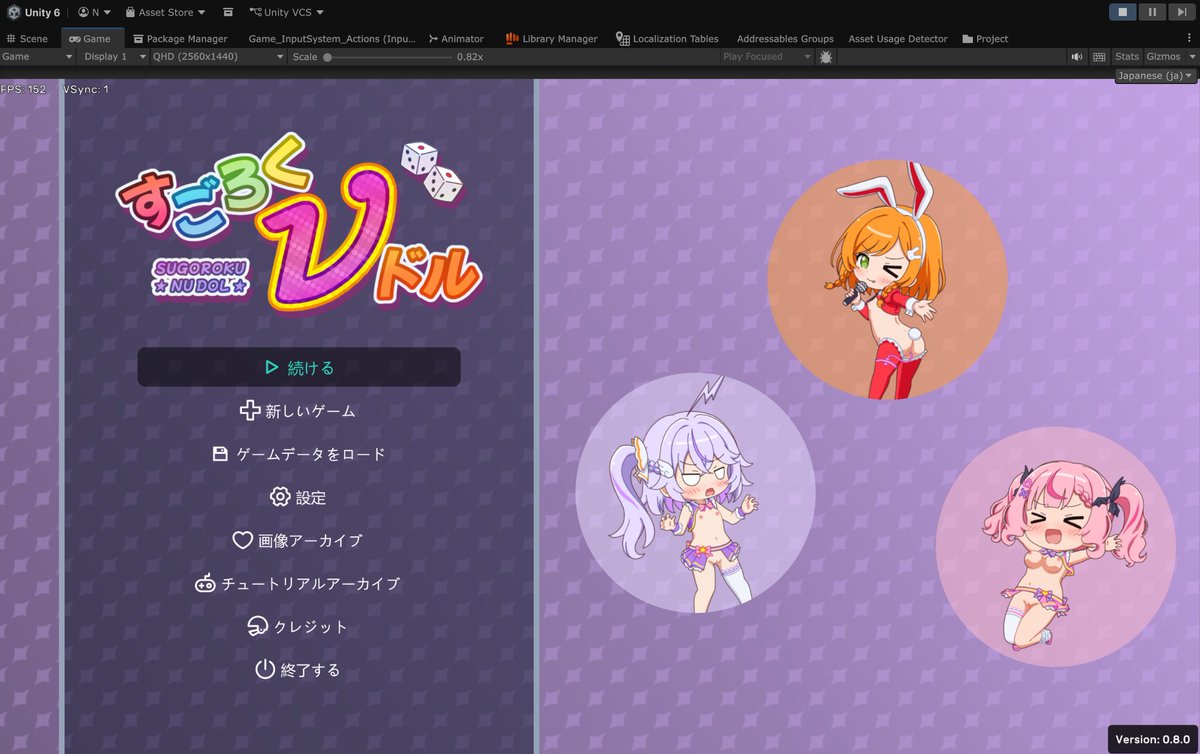Image resolution: width=1200 pixels, height=754 pixels.
Task: Open the archive box icon beside Asset Store
Action: tap(228, 12)
